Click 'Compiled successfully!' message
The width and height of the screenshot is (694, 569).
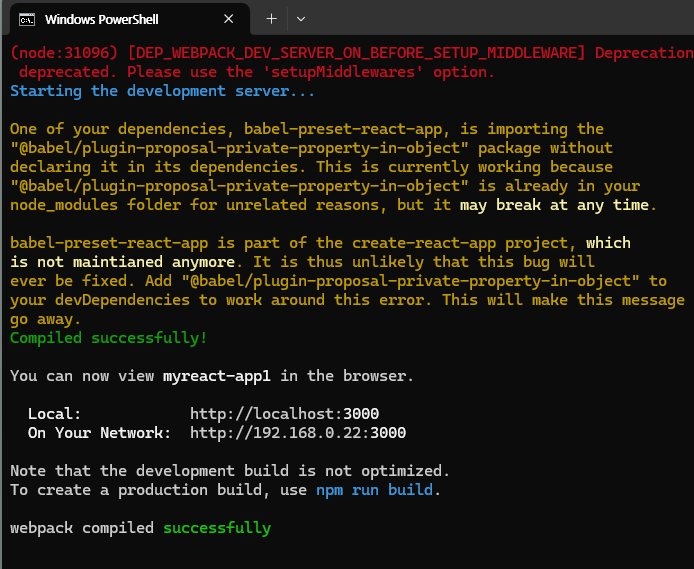pos(109,338)
